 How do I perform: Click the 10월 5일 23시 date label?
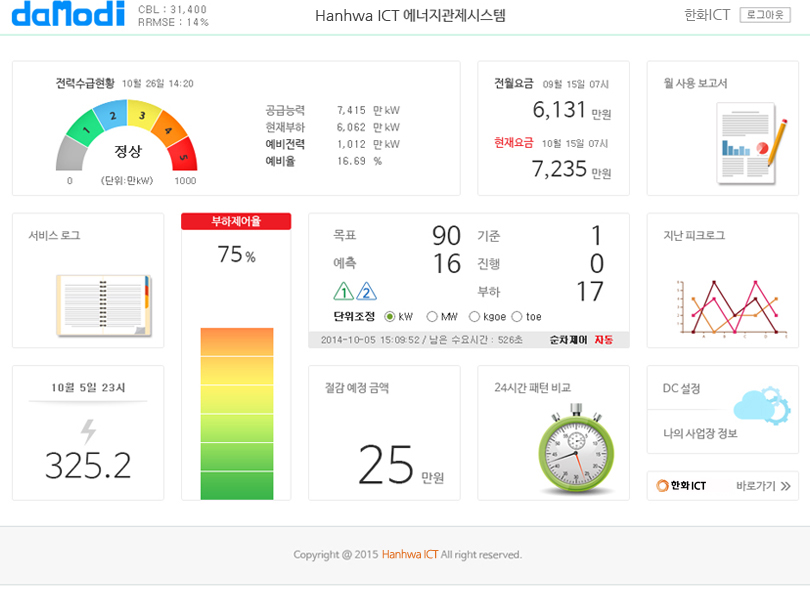(88, 387)
